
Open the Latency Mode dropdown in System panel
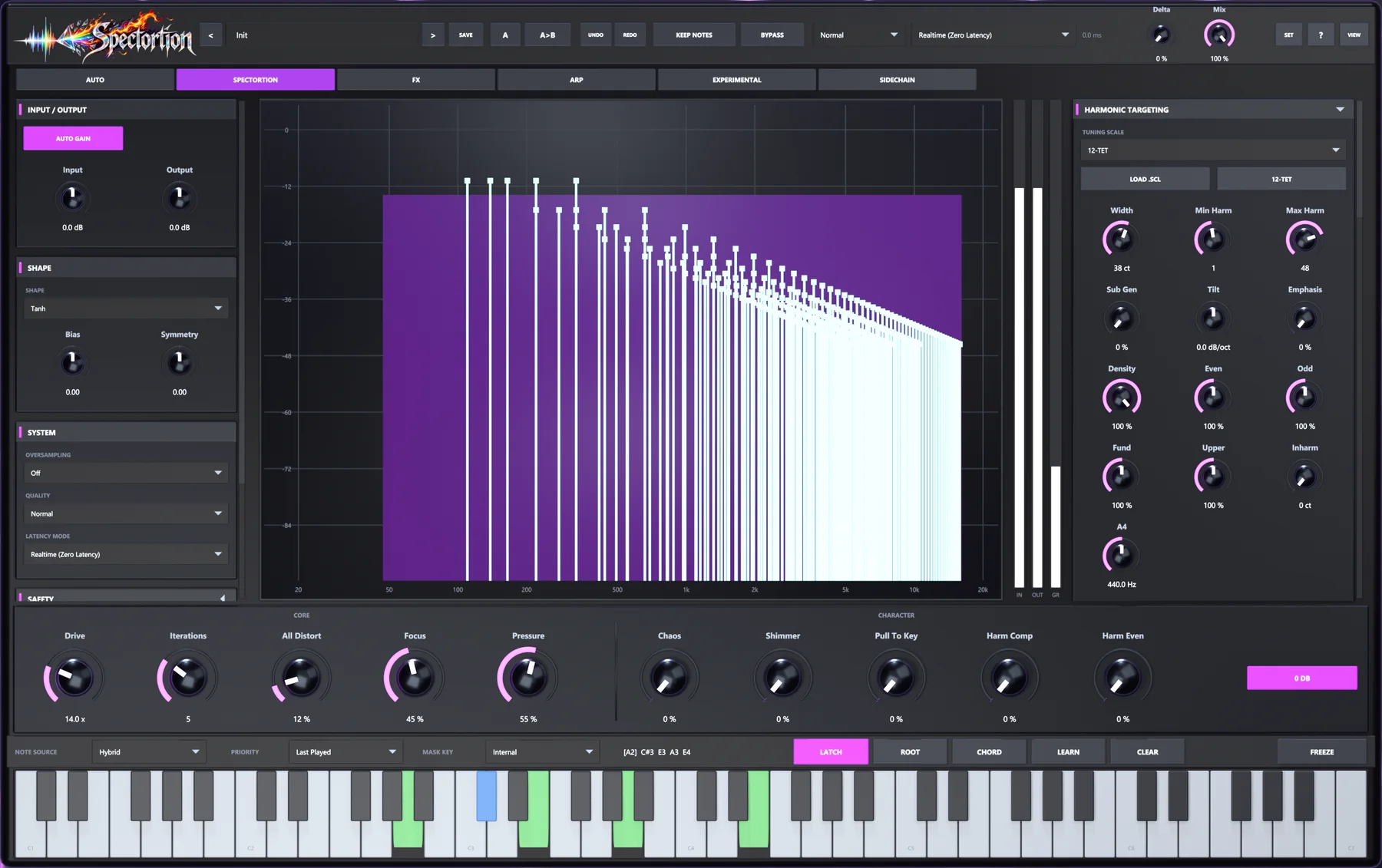pyautogui.click(x=126, y=554)
